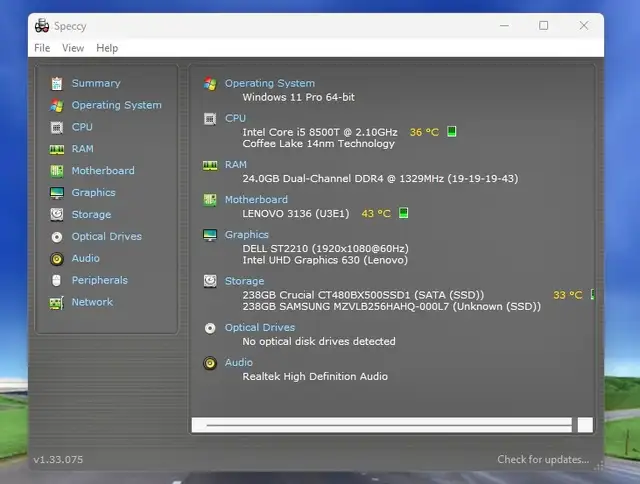This screenshot has width=640, height=484.
Task: Open the Graphics heading link in summary
Action: (x=247, y=235)
